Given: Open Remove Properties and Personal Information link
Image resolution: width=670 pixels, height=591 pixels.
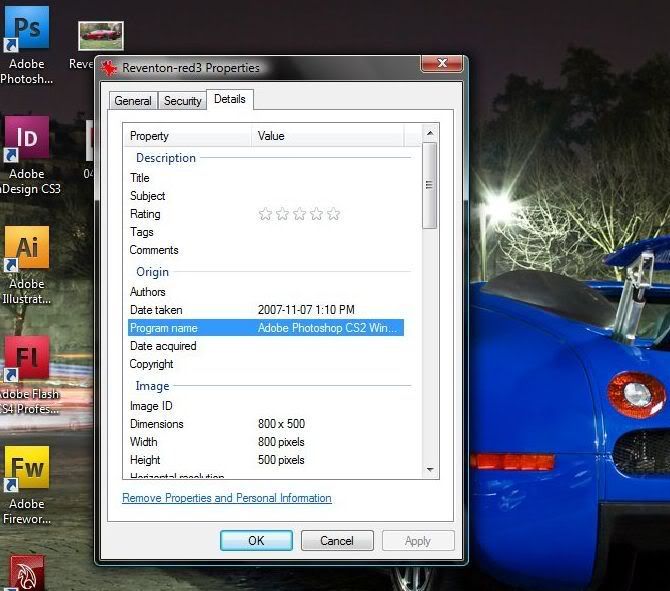Looking at the screenshot, I should pos(226,498).
